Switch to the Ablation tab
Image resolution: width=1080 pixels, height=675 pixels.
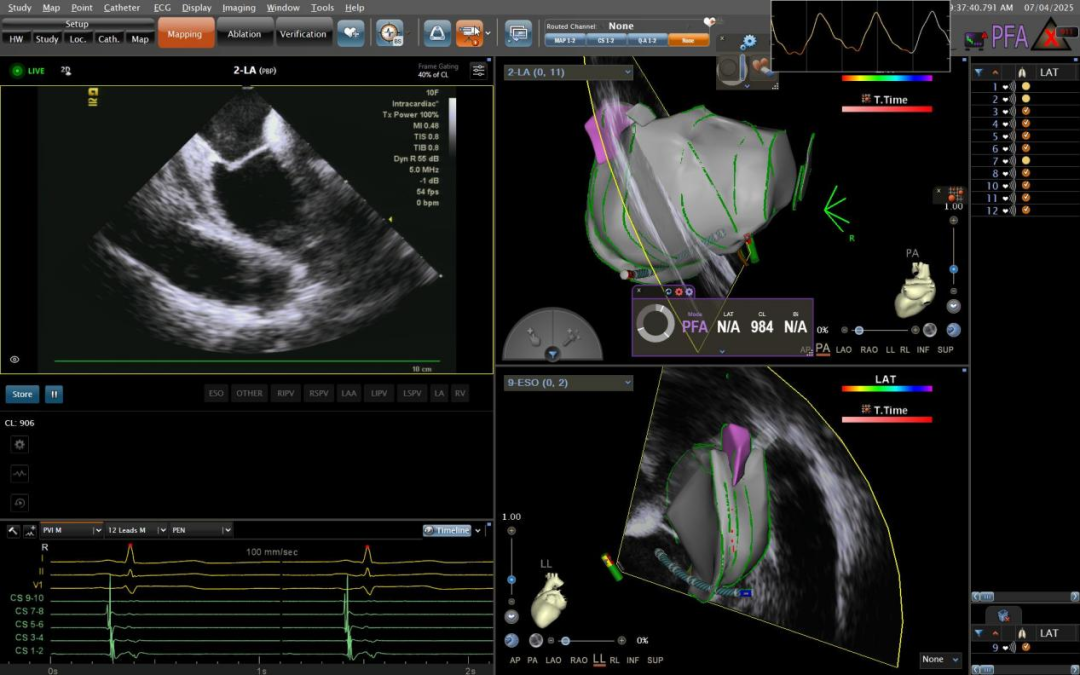[244, 34]
